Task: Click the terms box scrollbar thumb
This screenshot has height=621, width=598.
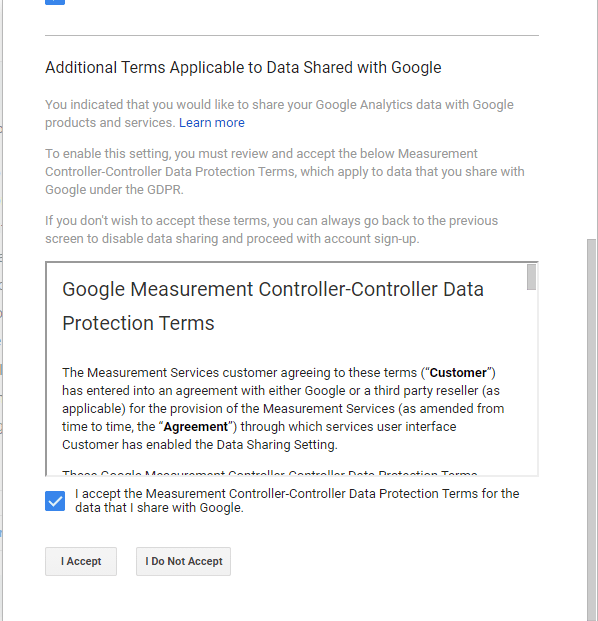Action: tap(531, 277)
